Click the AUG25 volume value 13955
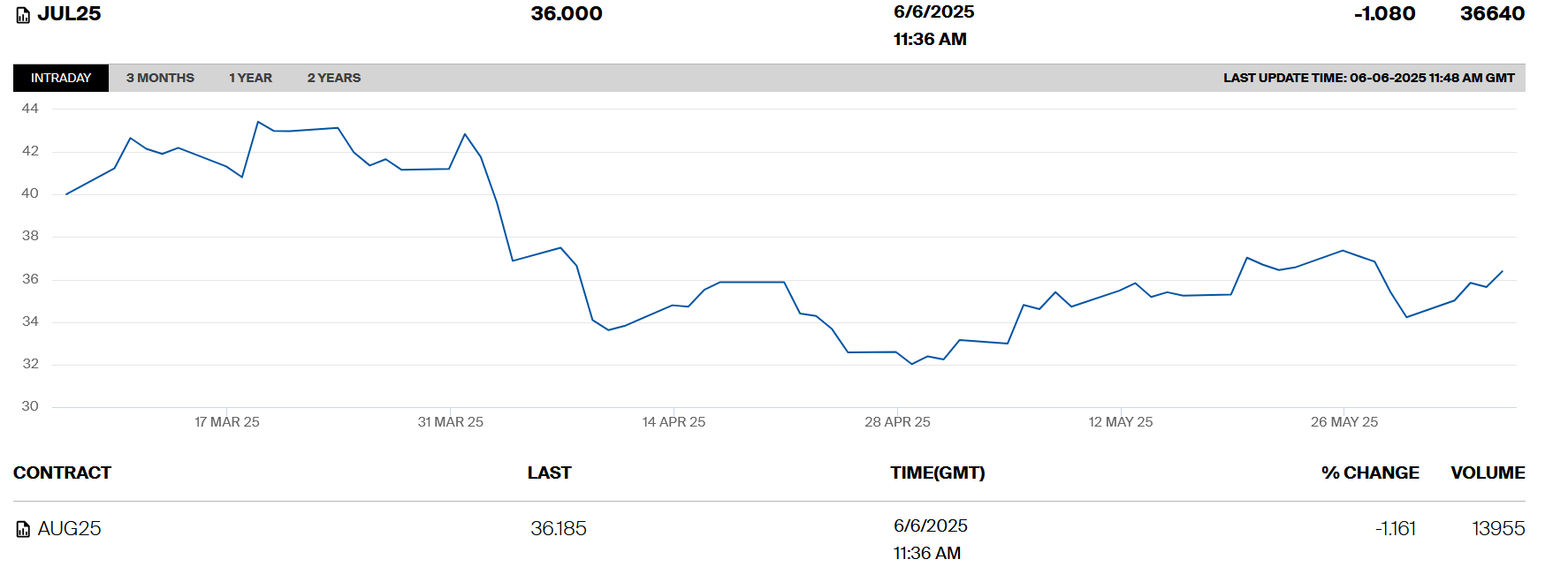This screenshot has width=1568, height=567. tap(1498, 528)
